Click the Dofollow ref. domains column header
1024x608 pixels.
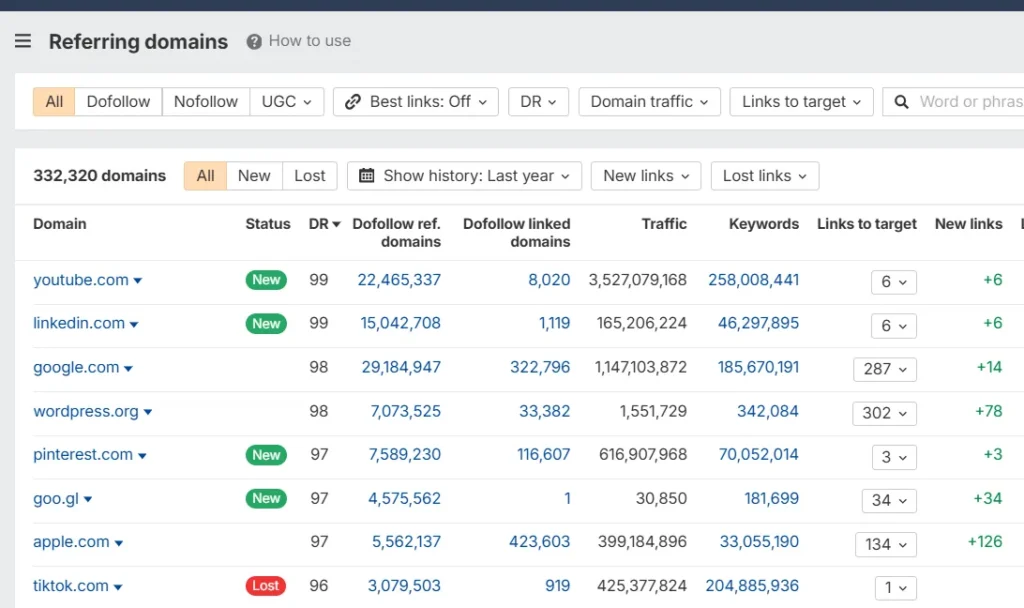pos(396,232)
